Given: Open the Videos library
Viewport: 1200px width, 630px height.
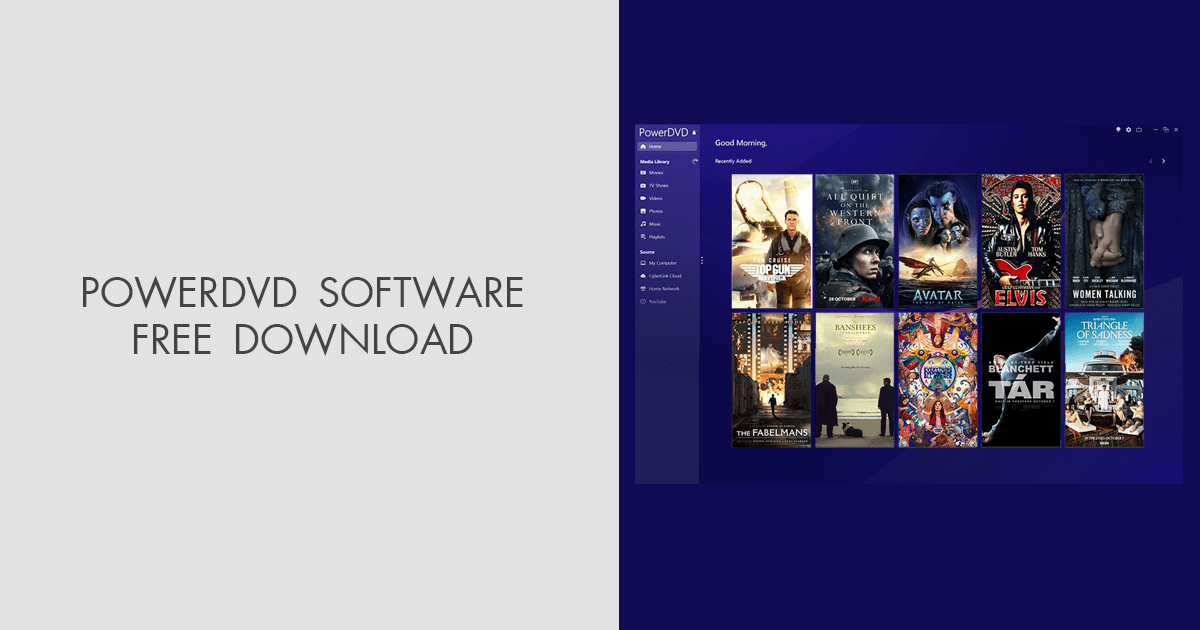Looking at the screenshot, I should click(656, 198).
